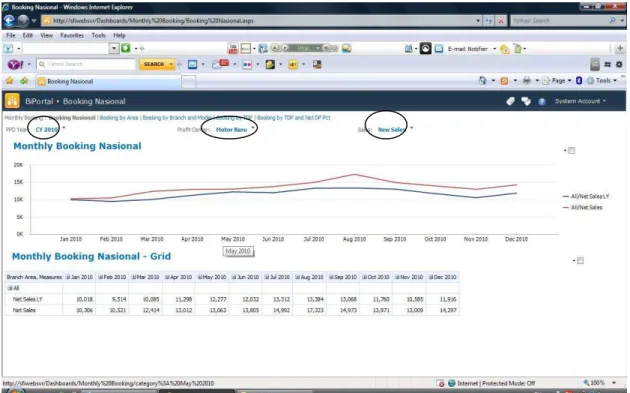Click the Flickr icon on the Yahoo toolbar
The image size is (630, 393).
247,64
